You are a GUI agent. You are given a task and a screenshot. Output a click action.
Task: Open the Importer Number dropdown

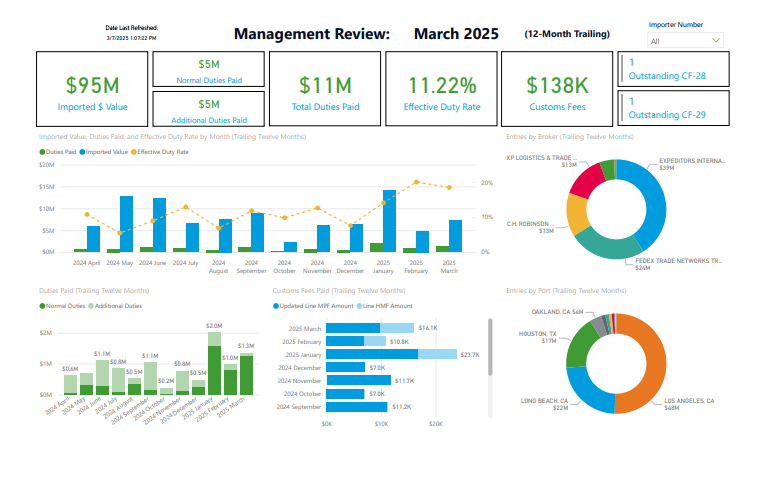[685, 41]
